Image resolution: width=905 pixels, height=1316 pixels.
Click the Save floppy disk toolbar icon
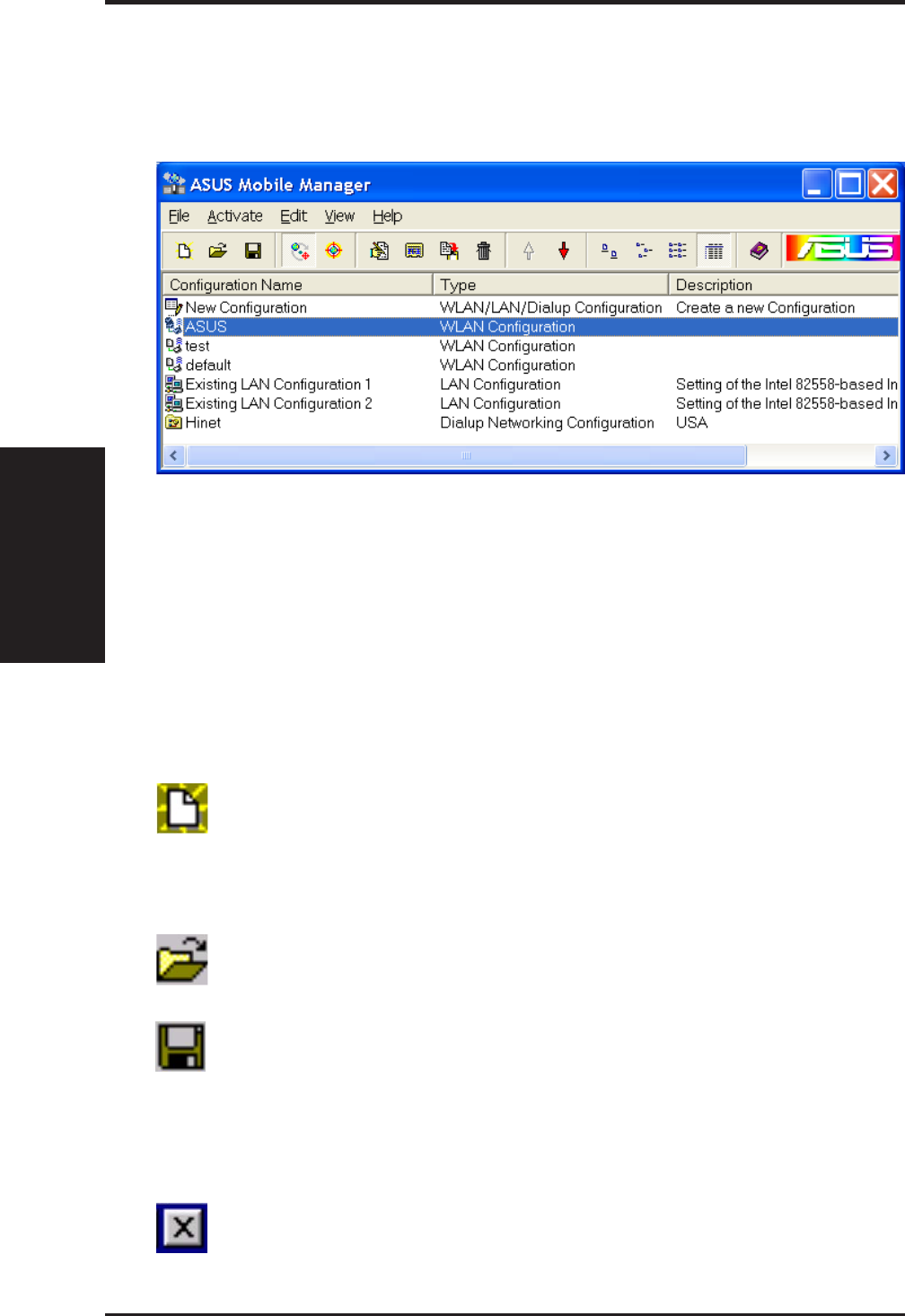(253, 251)
